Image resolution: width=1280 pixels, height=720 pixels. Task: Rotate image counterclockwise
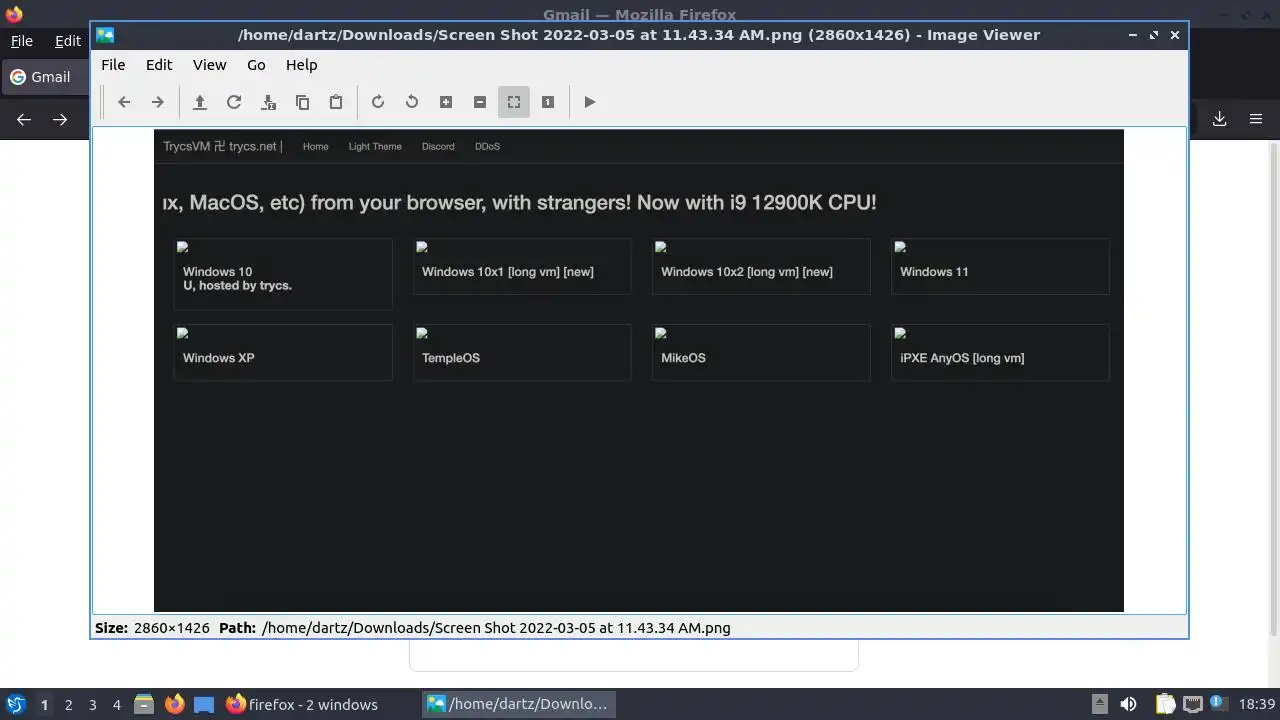tap(412, 102)
